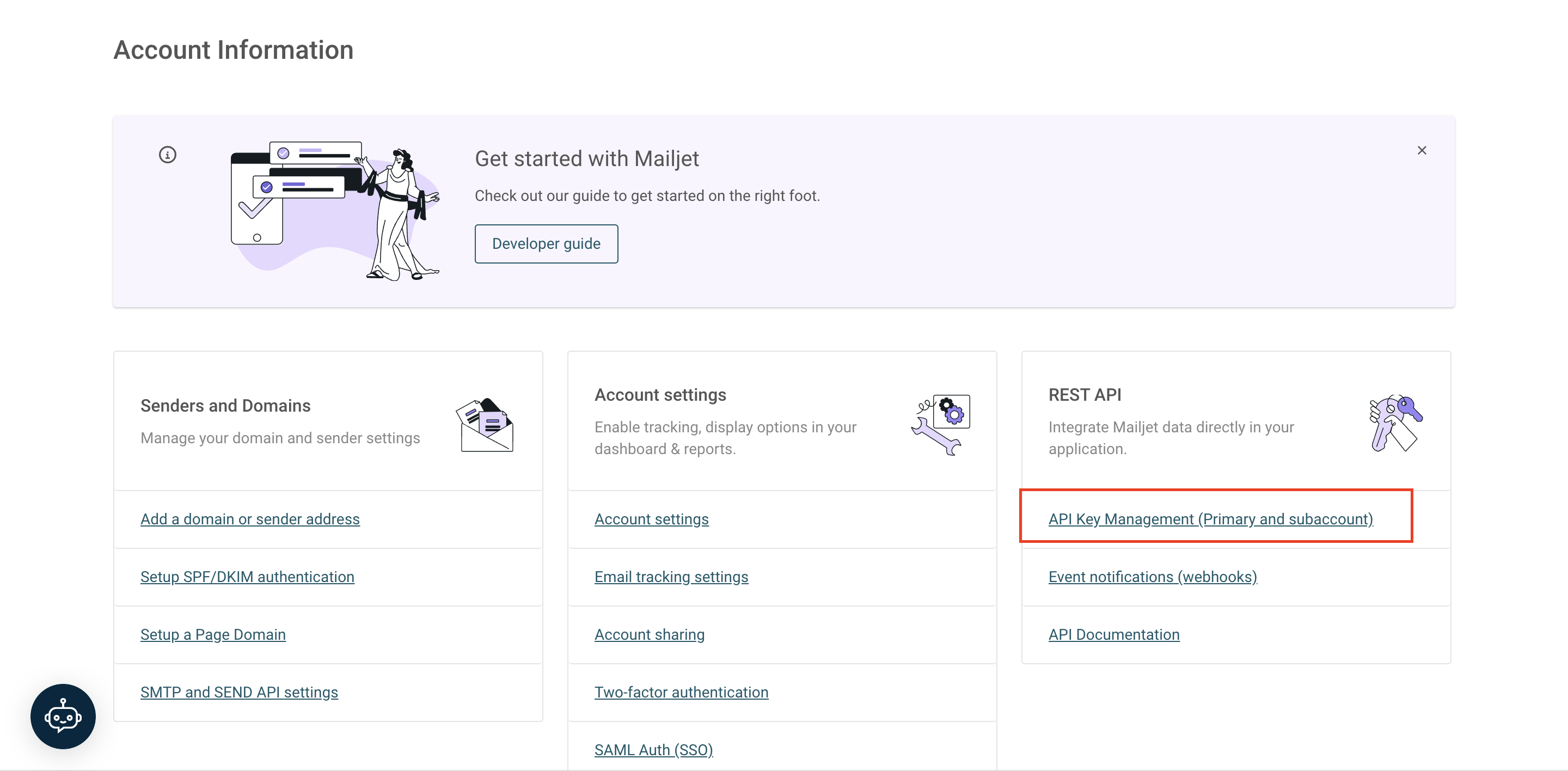Open the Account sharing link
This screenshot has height=771, width=1568.
pos(650,635)
